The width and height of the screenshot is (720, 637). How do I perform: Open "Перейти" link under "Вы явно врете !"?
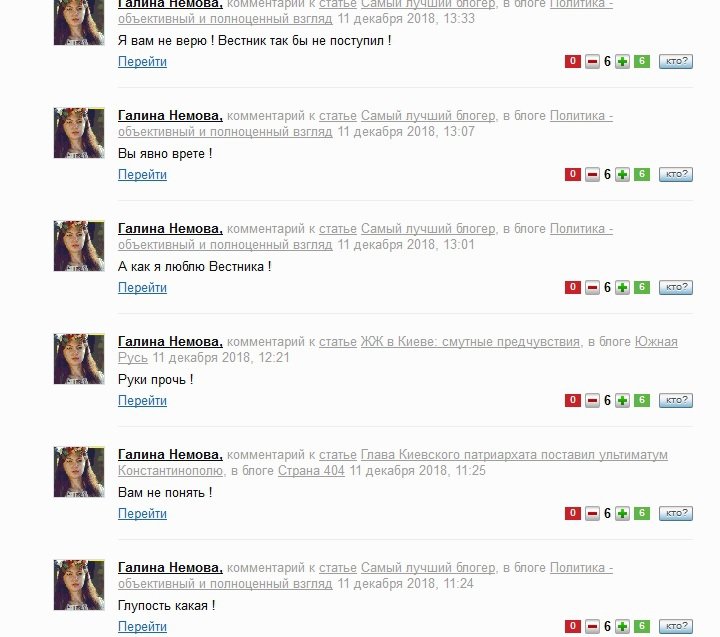click(142, 175)
